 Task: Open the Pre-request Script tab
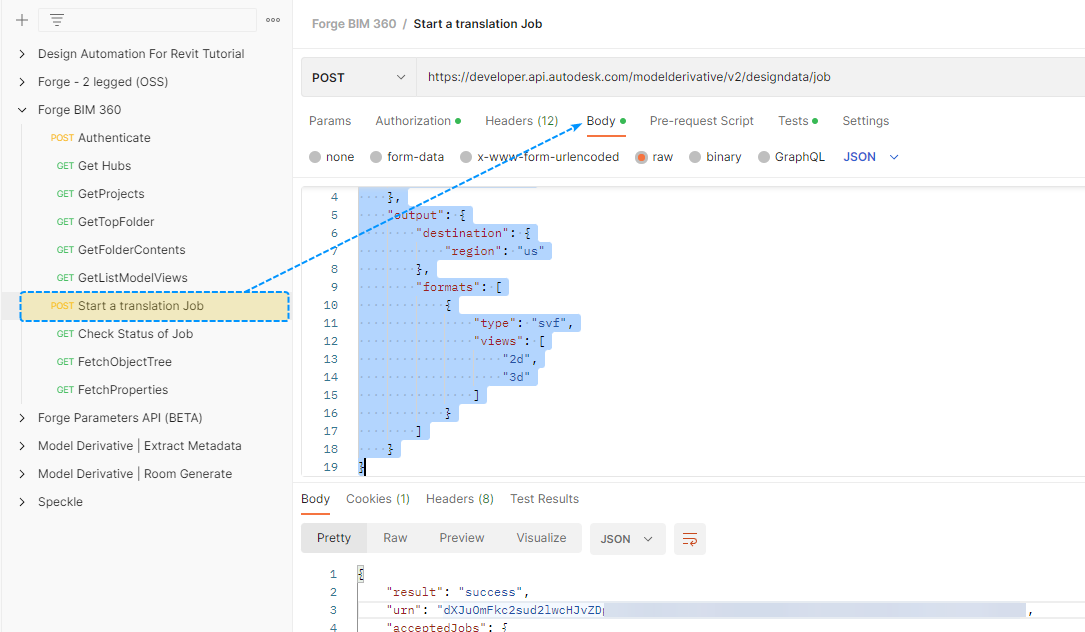pos(701,121)
